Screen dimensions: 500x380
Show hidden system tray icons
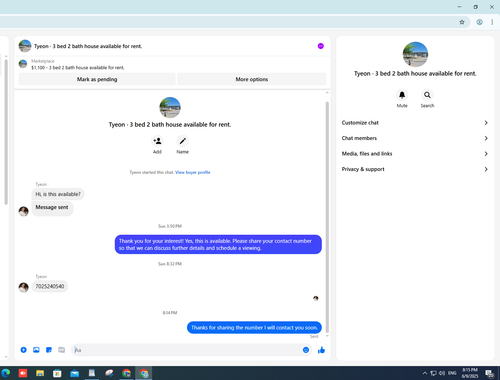click(x=425, y=373)
